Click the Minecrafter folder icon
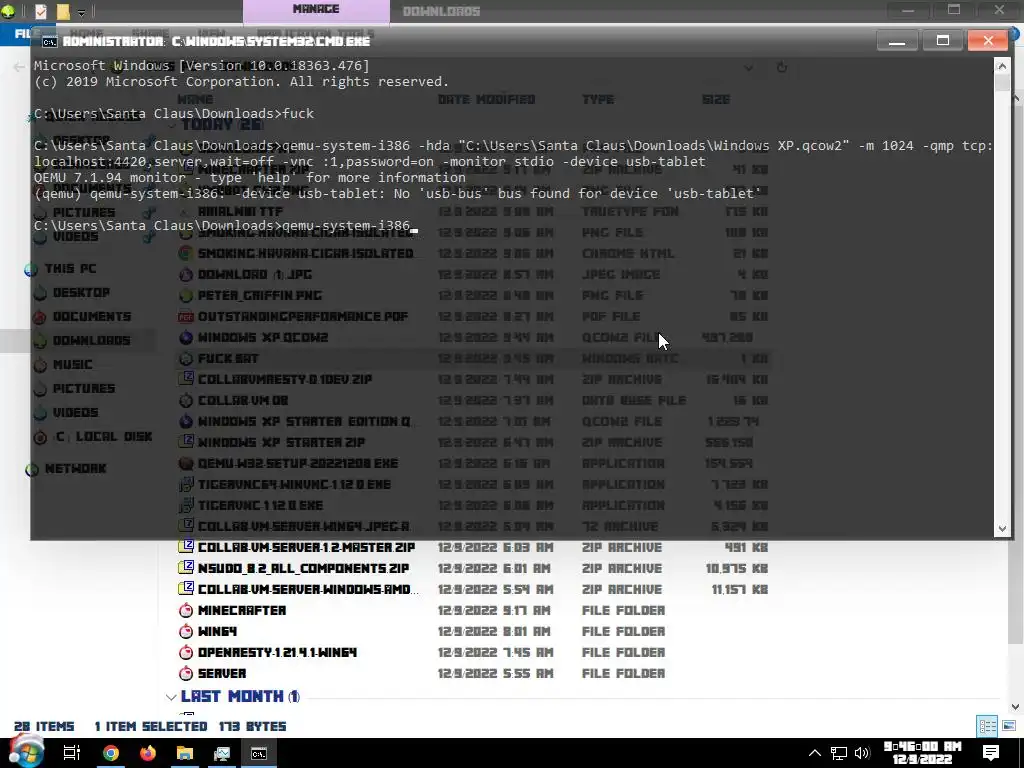The height and width of the screenshot is (768, 1024). pos(186,610)
